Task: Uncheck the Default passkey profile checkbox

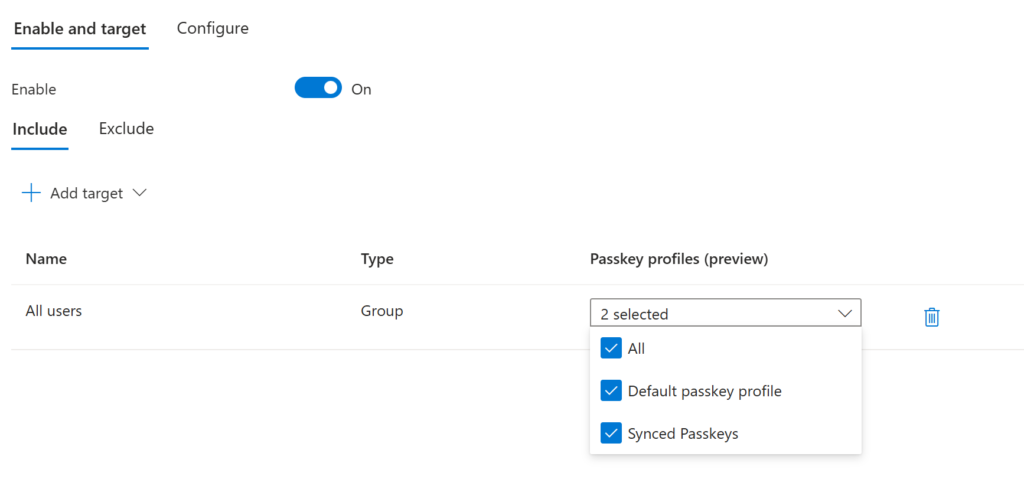Action: click(611, 391)
